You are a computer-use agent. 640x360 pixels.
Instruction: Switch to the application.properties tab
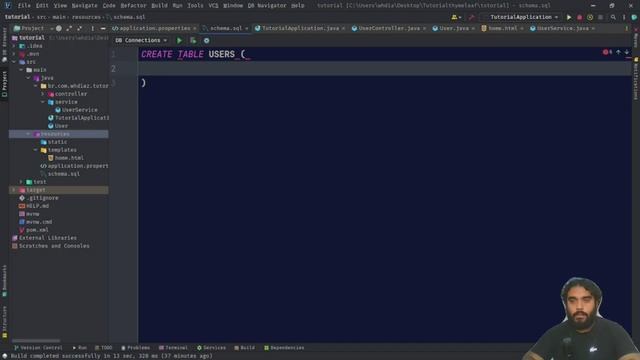[x=155, y=28]
